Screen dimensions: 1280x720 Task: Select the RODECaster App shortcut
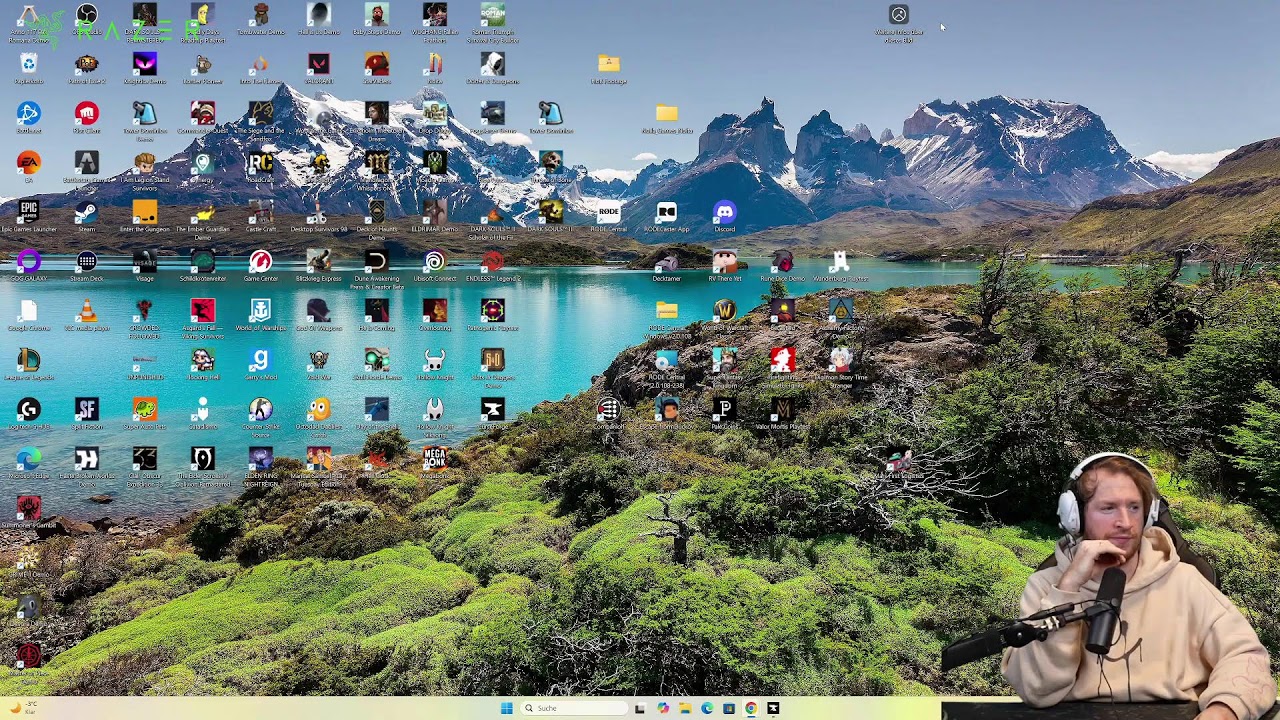tap(667, 211)
